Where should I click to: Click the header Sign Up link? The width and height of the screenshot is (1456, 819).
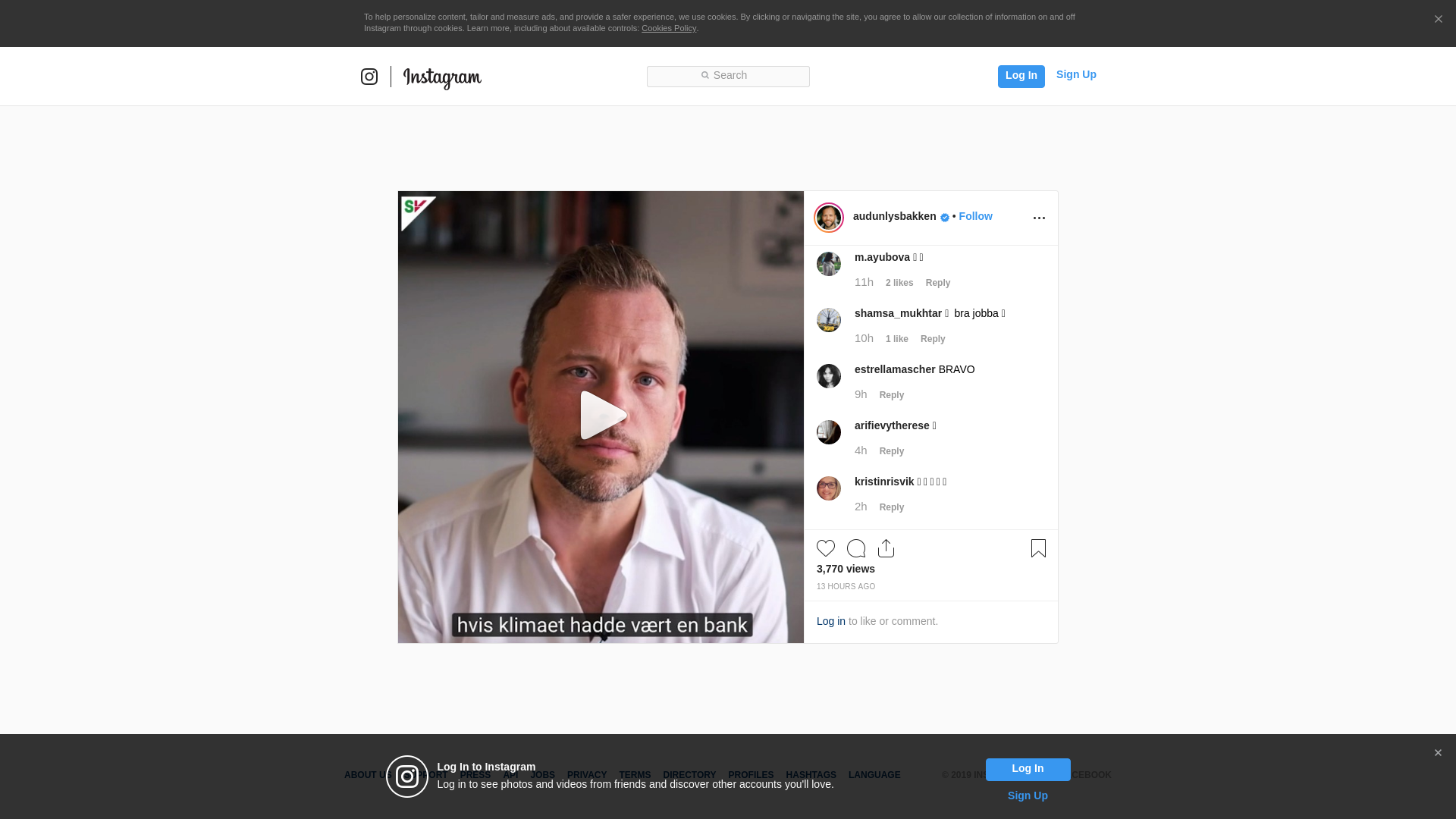tap(1075, 74)
